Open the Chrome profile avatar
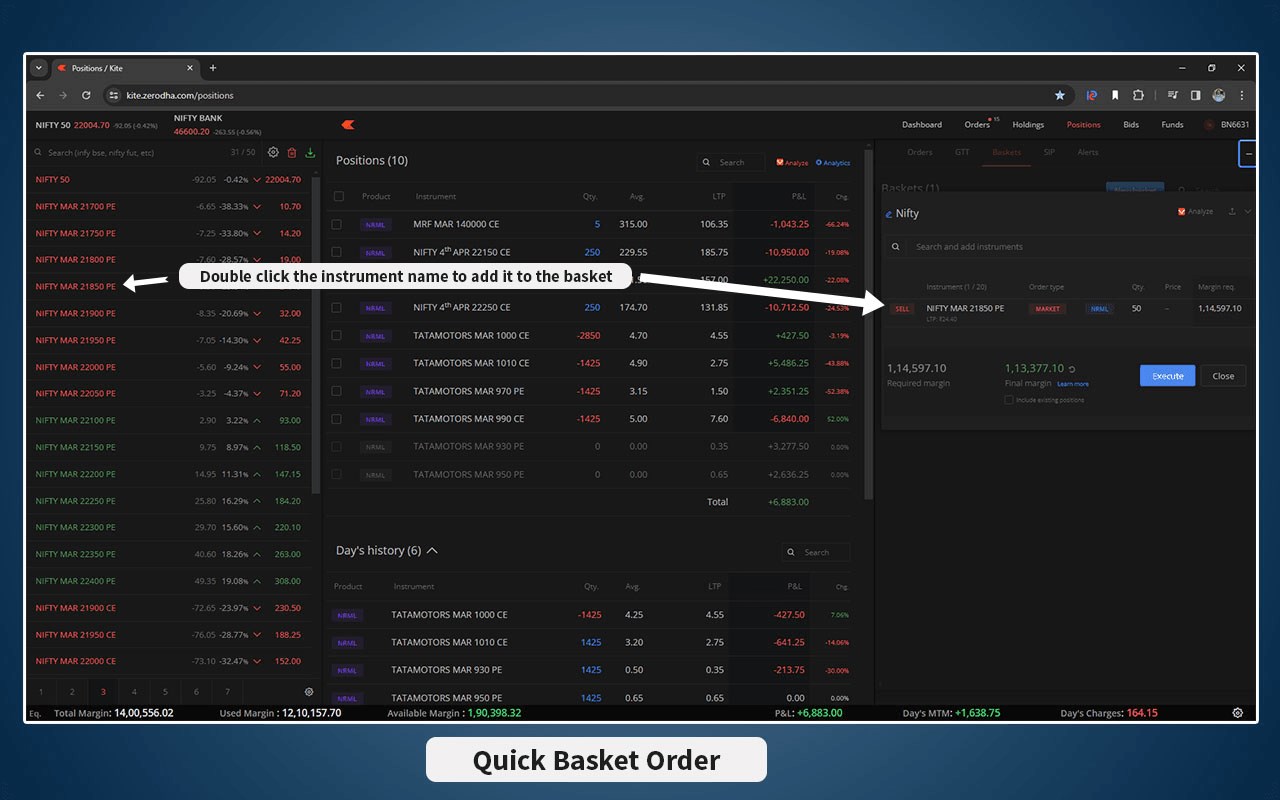1280x800 pixels. point(1219,95)
